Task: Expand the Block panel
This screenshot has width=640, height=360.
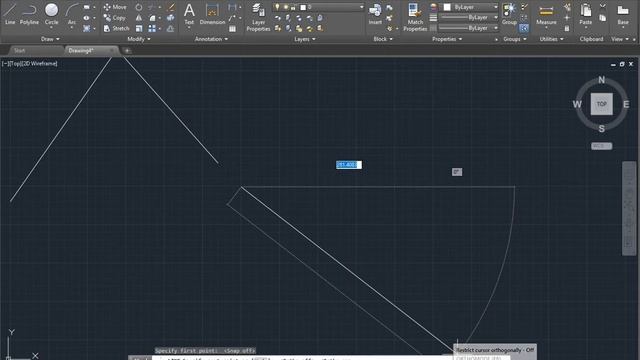Action: coord(383,39)
